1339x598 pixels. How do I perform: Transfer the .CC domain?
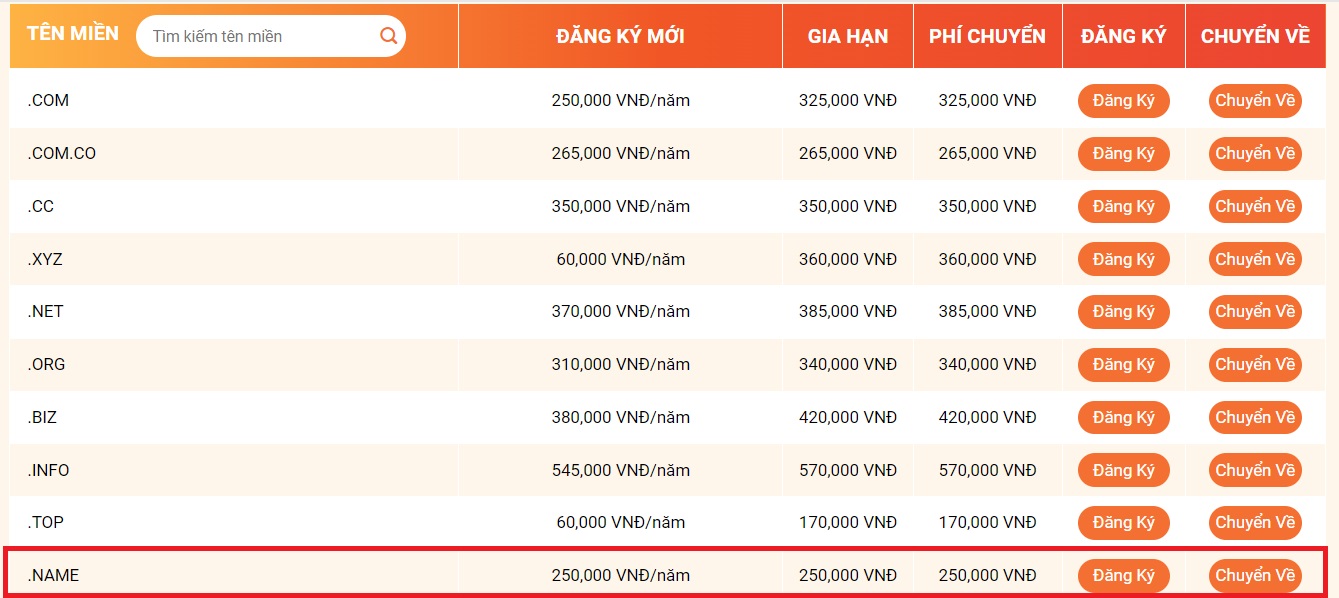pyautogui.click(x=1255, y=207)
